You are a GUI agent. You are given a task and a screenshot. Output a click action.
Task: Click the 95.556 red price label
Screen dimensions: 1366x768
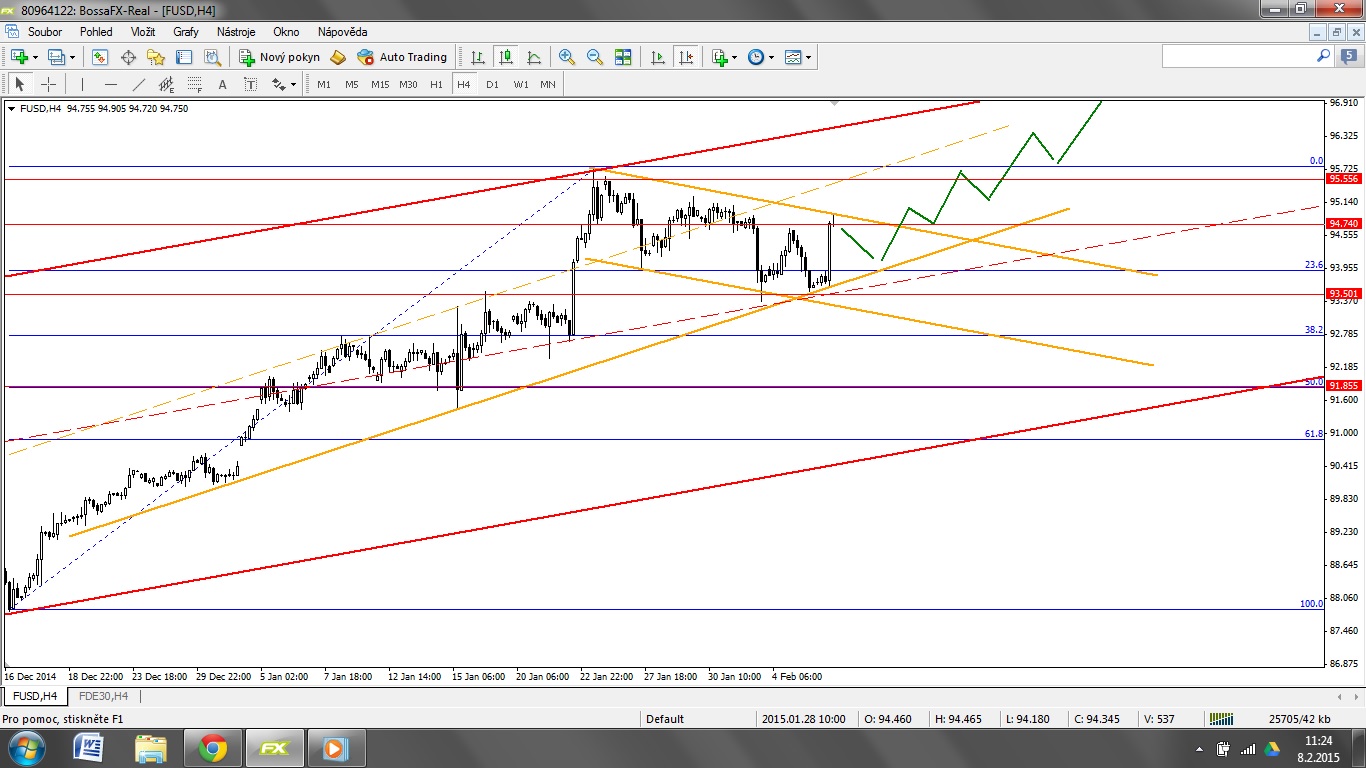1343,178
